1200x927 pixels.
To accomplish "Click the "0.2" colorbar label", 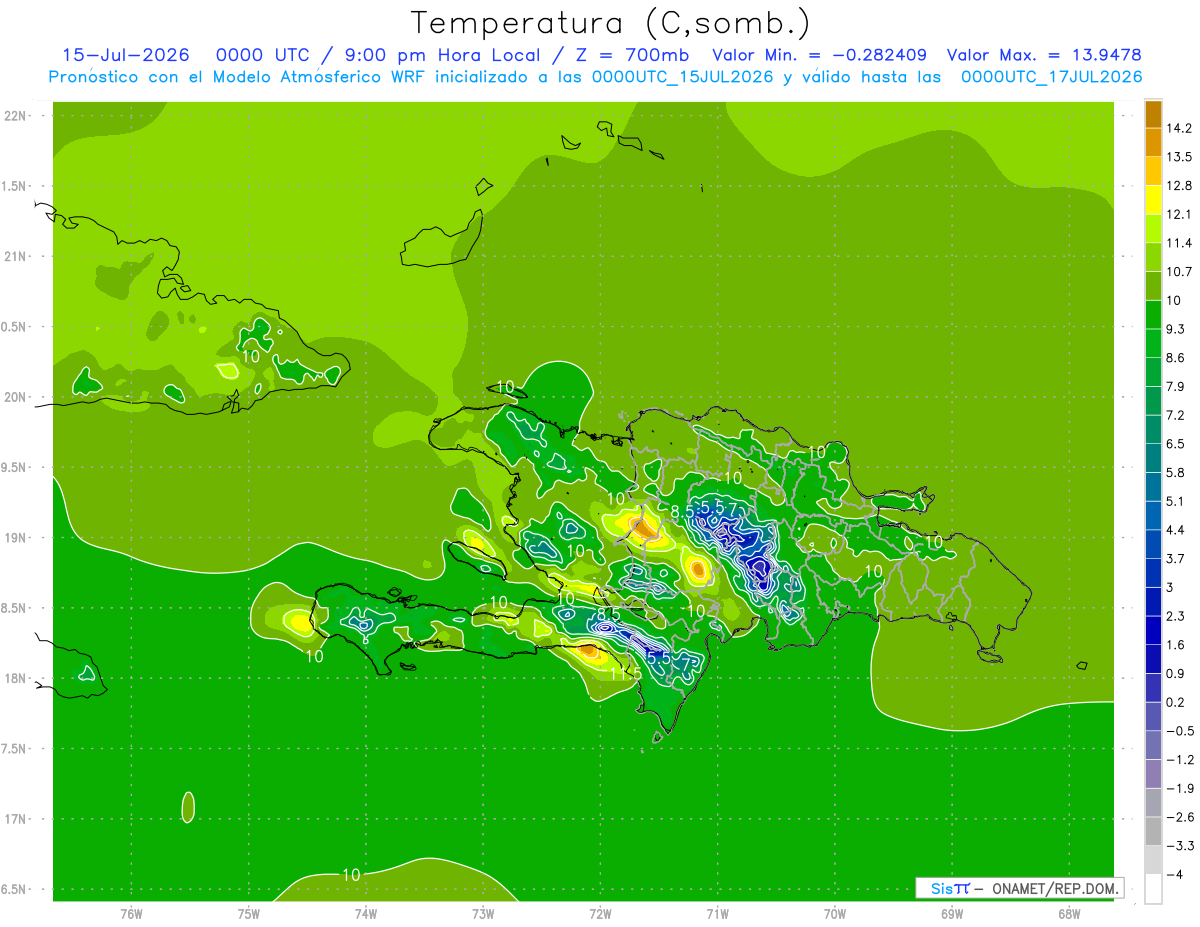I will point(1175,702).
